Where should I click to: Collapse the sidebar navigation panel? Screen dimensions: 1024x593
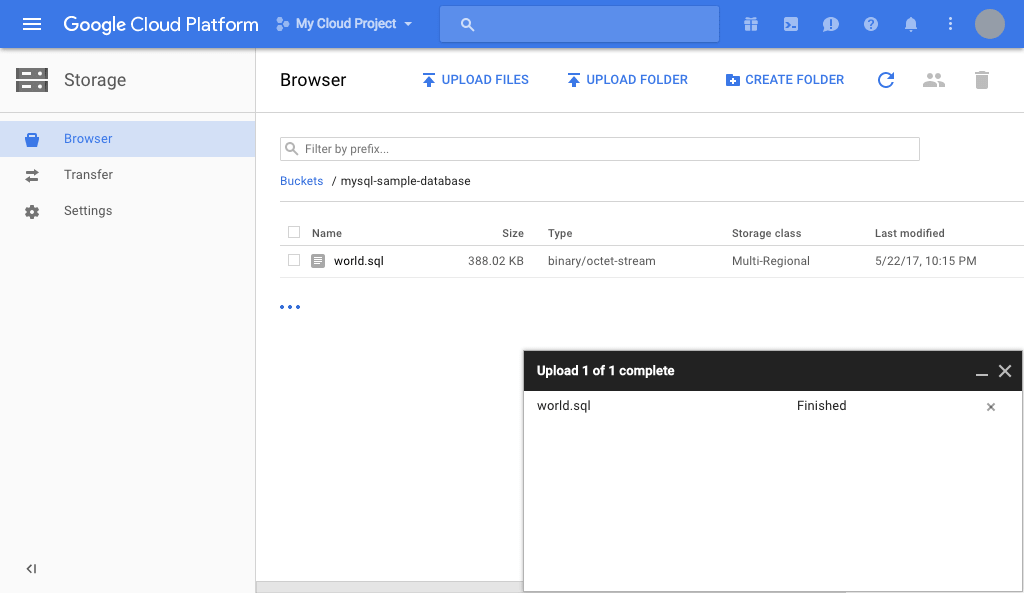pyautogui.click(x=31, y=569)
